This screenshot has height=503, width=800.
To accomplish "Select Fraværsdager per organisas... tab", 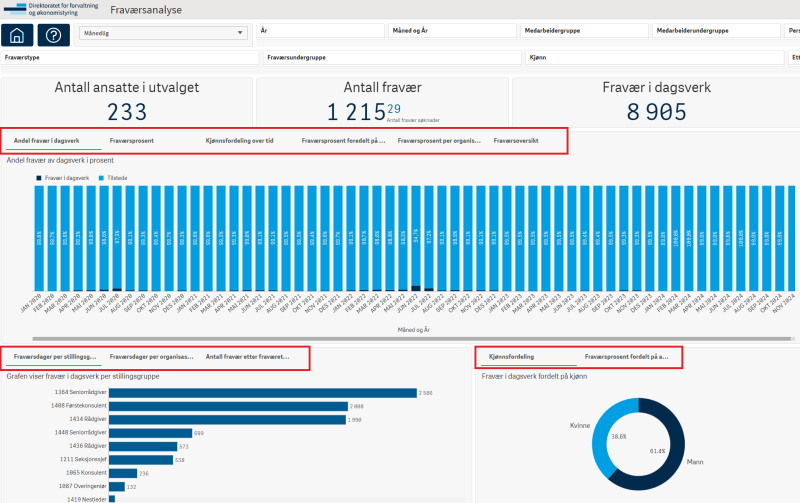I will (152, 357).
